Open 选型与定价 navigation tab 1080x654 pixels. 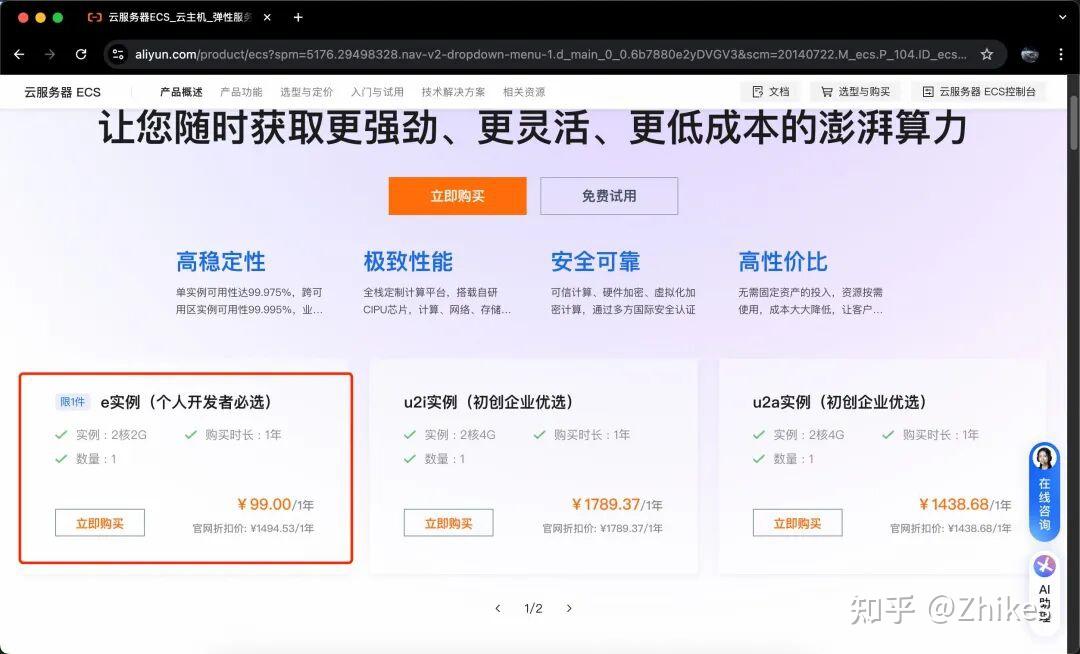click(306, 92)
